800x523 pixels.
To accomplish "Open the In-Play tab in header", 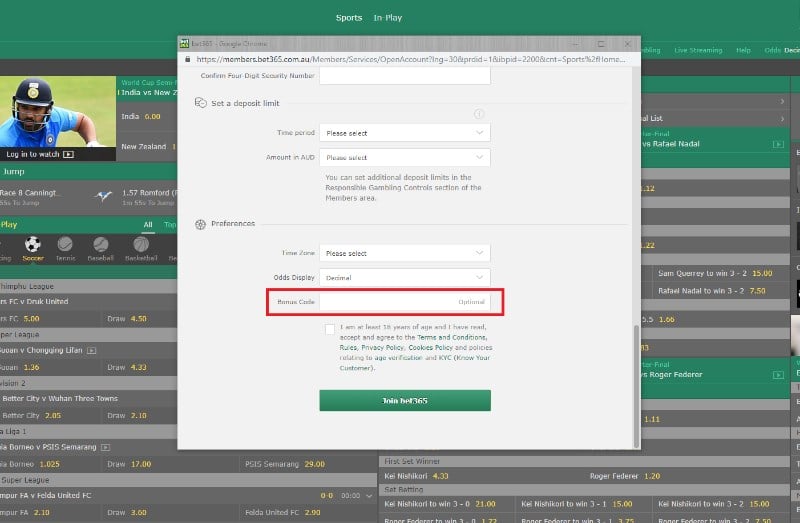I will coord(388,18).
